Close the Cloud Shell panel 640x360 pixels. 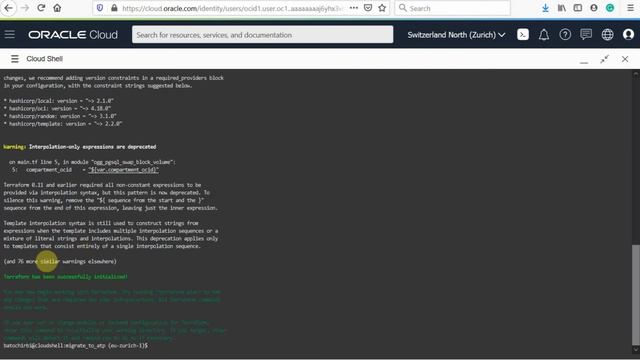(625, 59)
